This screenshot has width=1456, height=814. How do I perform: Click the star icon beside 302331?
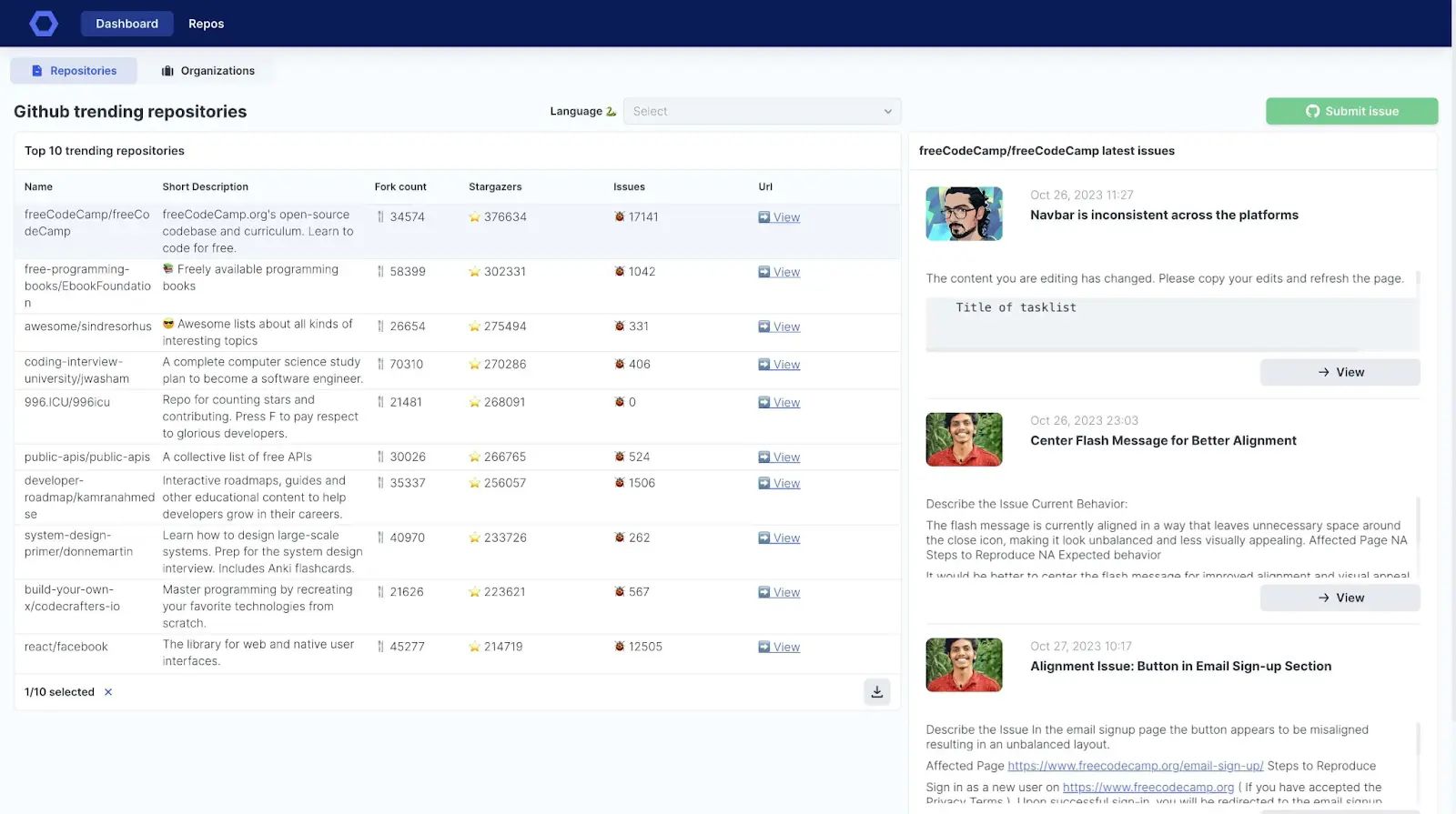474,272
